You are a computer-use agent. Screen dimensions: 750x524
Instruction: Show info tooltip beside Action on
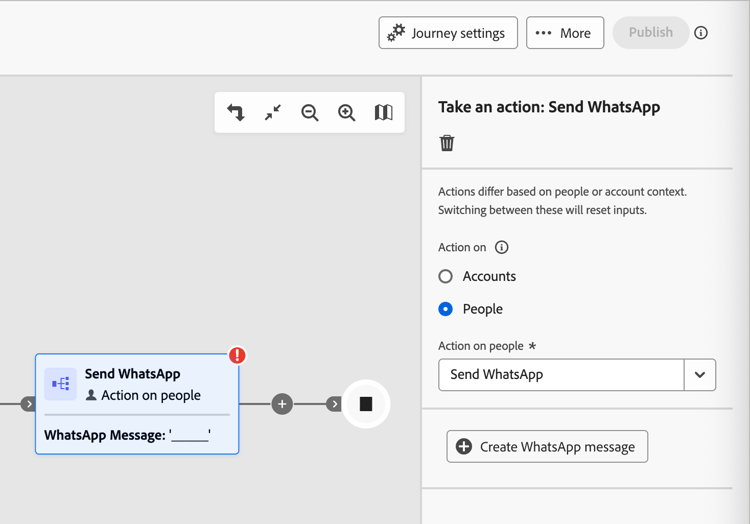[502, 247]
